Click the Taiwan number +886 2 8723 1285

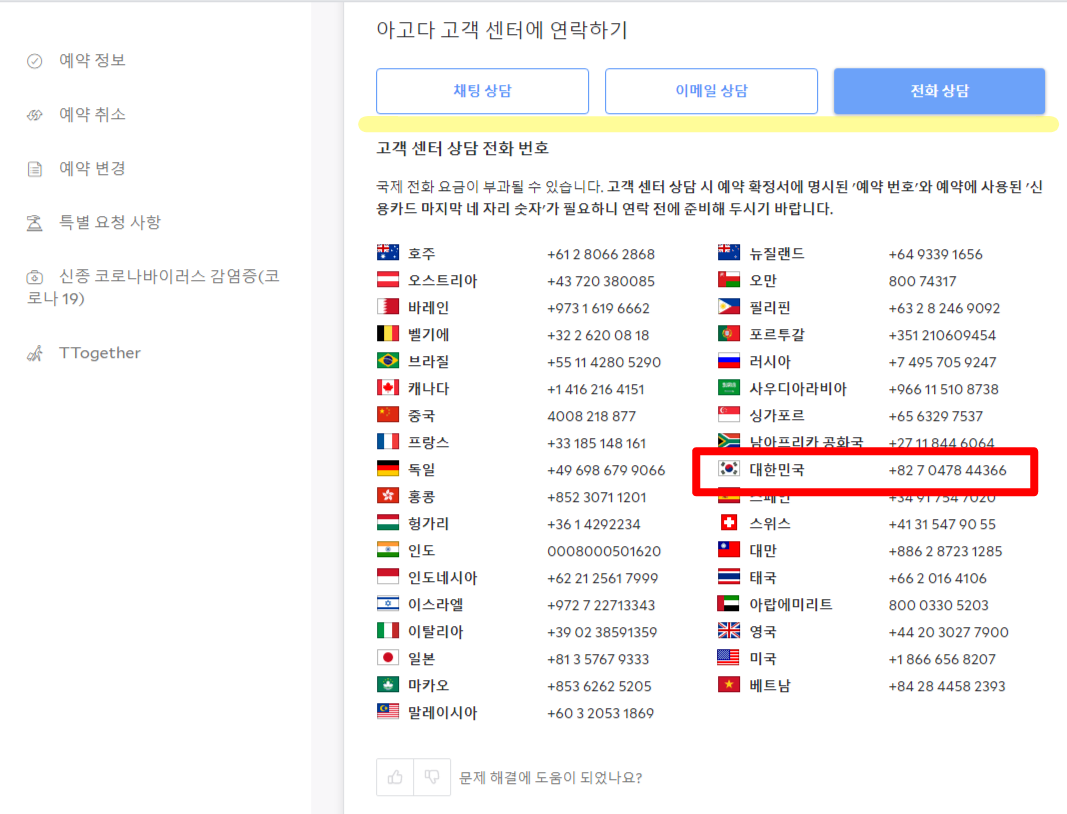(x=945, y=551)
